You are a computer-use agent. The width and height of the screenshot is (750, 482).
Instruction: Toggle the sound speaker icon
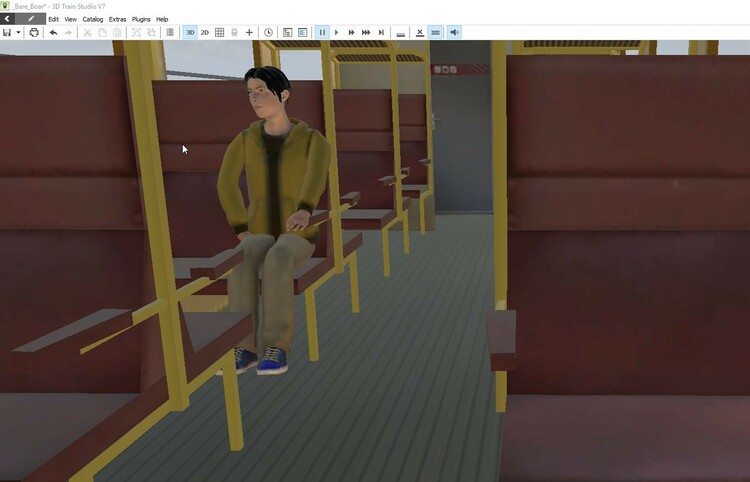(454, 32)
